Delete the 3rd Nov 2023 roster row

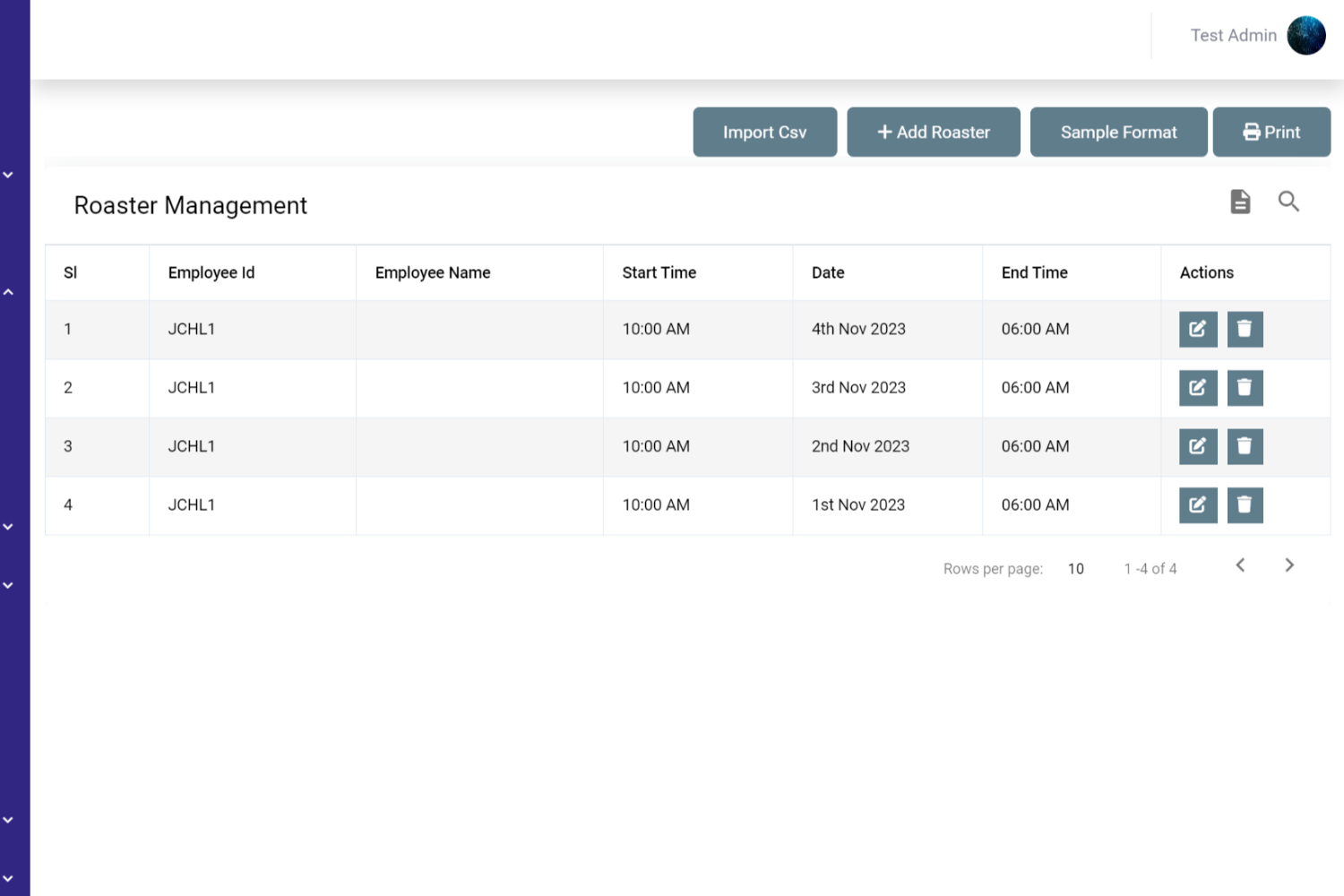pyautogui.click(x=1245, y=388)
